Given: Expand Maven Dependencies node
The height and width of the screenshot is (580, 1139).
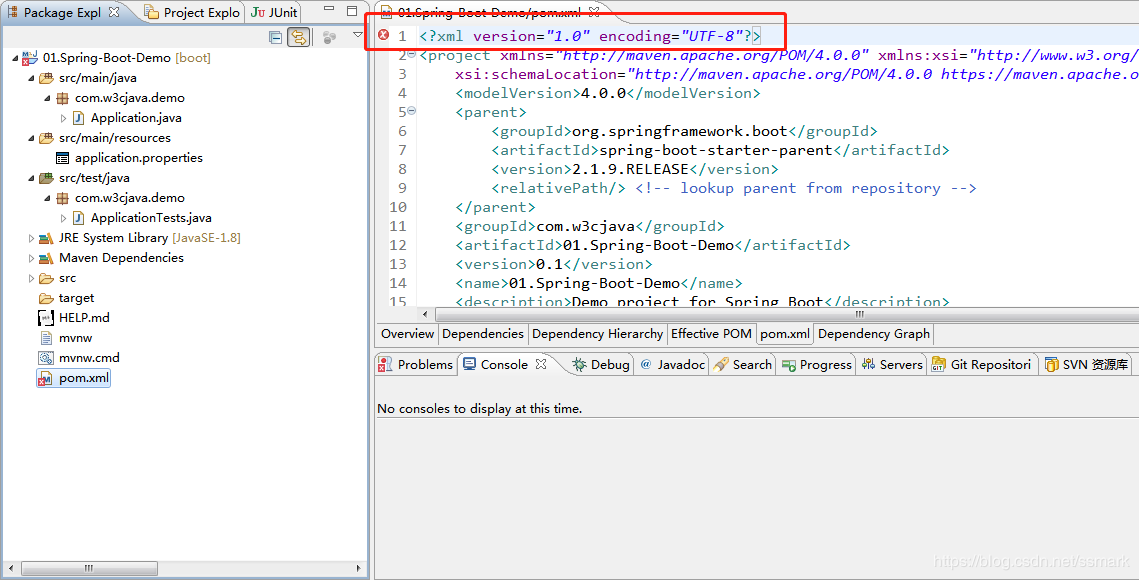Looking at the screenshot, I should pos(31,258).
